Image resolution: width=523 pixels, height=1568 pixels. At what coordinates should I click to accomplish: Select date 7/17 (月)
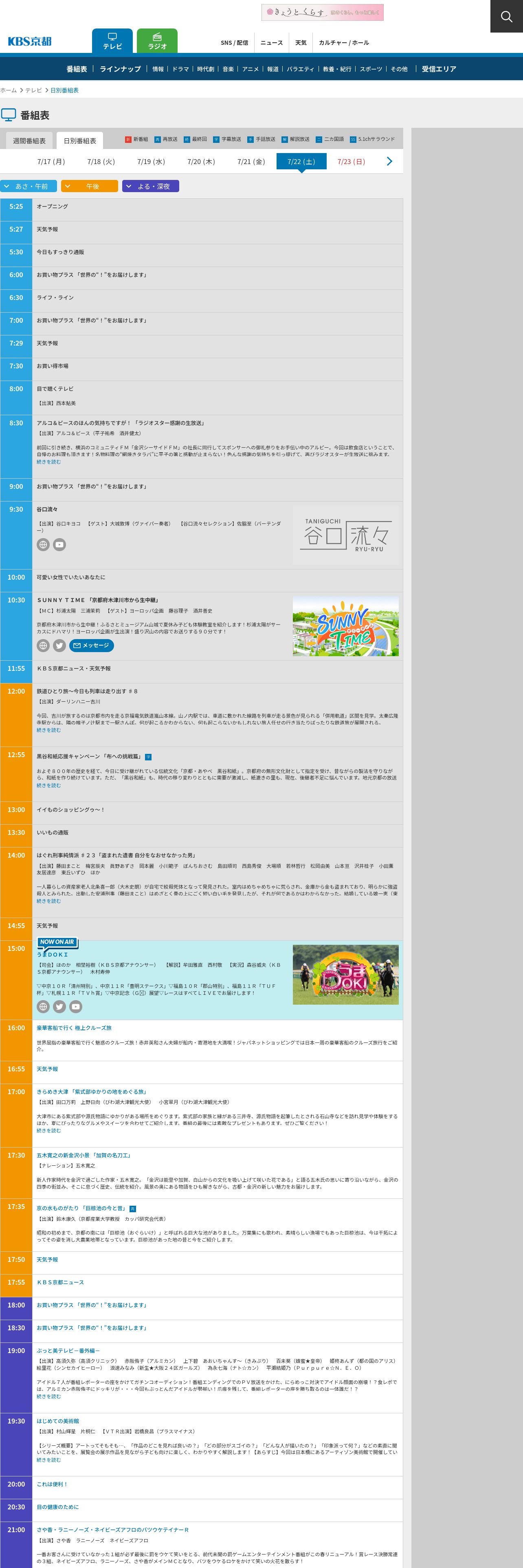(51, 161)
